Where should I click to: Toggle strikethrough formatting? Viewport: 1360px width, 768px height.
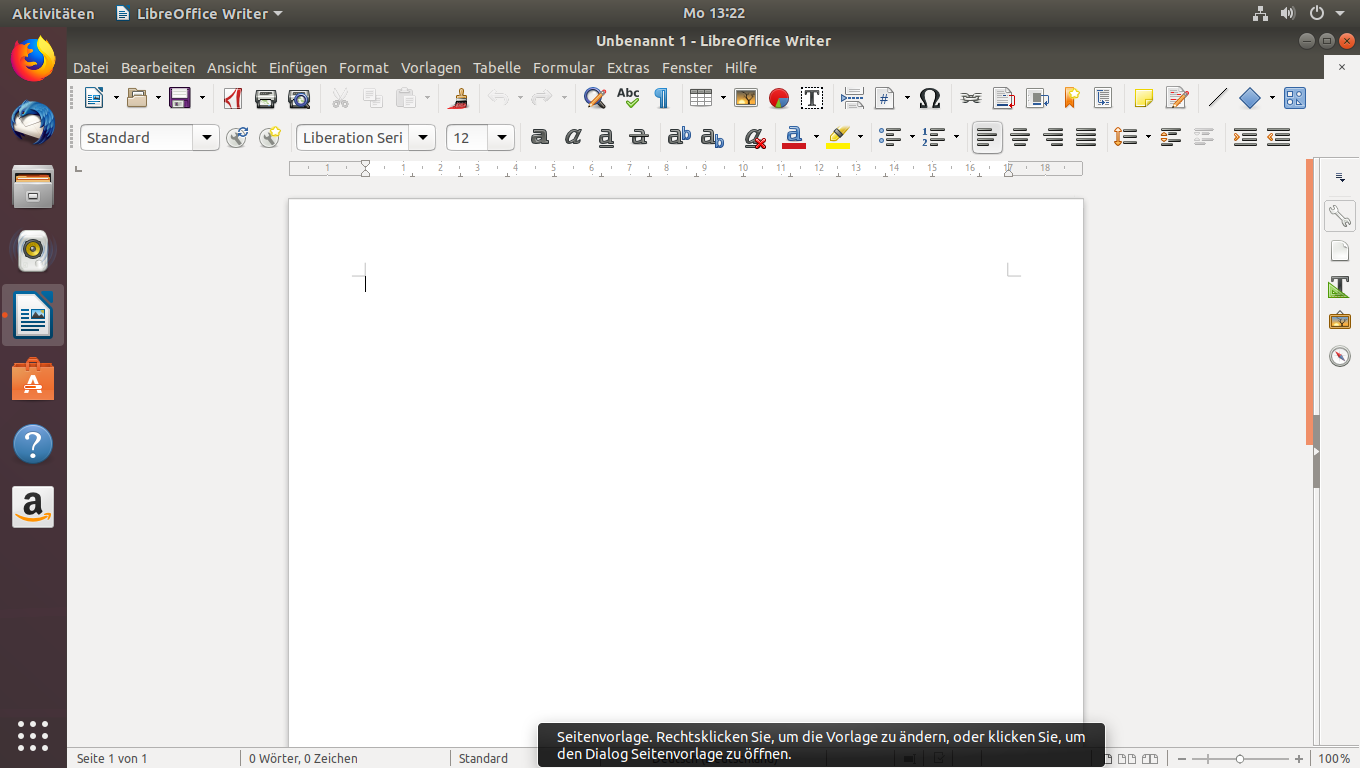tap(639, 137)
